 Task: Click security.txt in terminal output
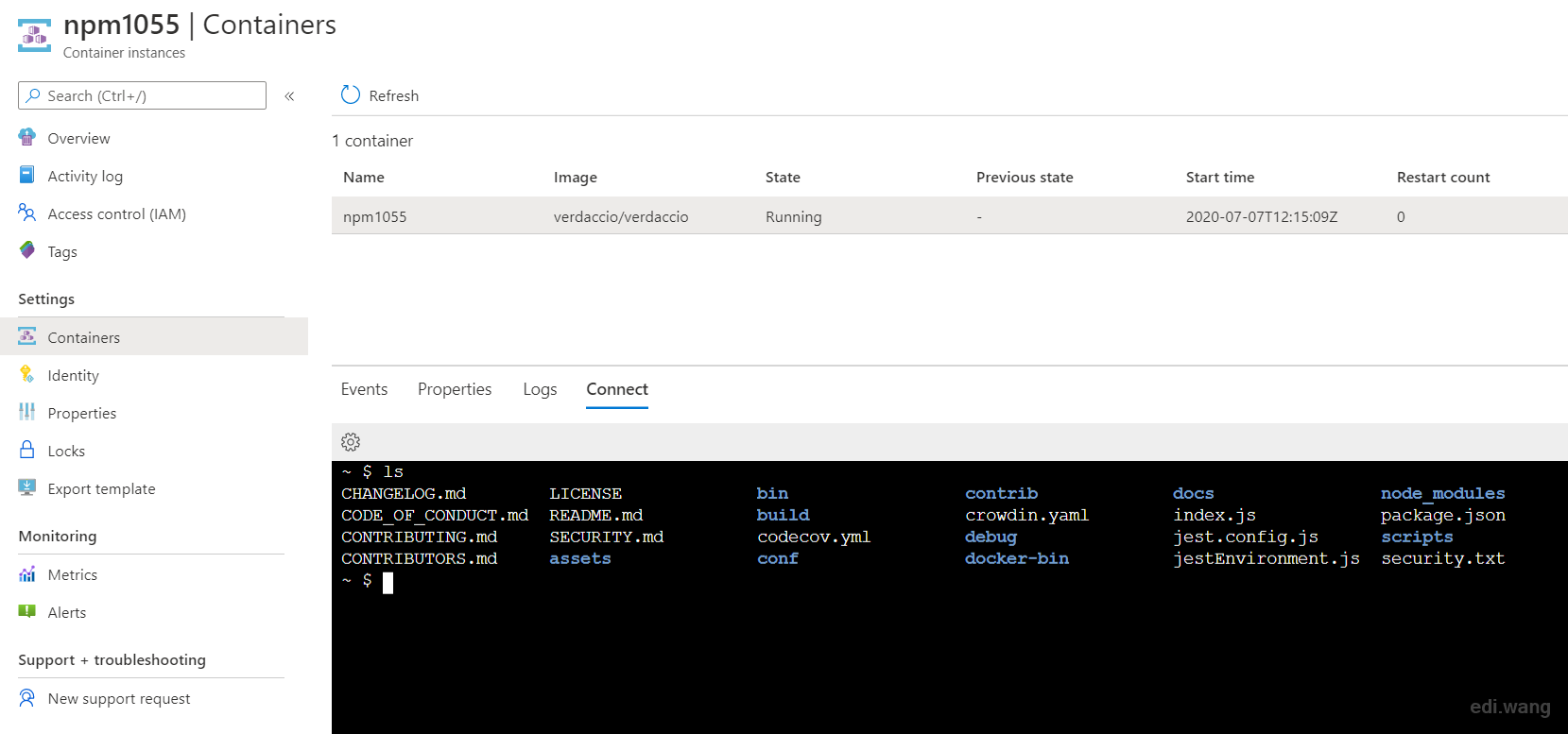(1442, 558)
